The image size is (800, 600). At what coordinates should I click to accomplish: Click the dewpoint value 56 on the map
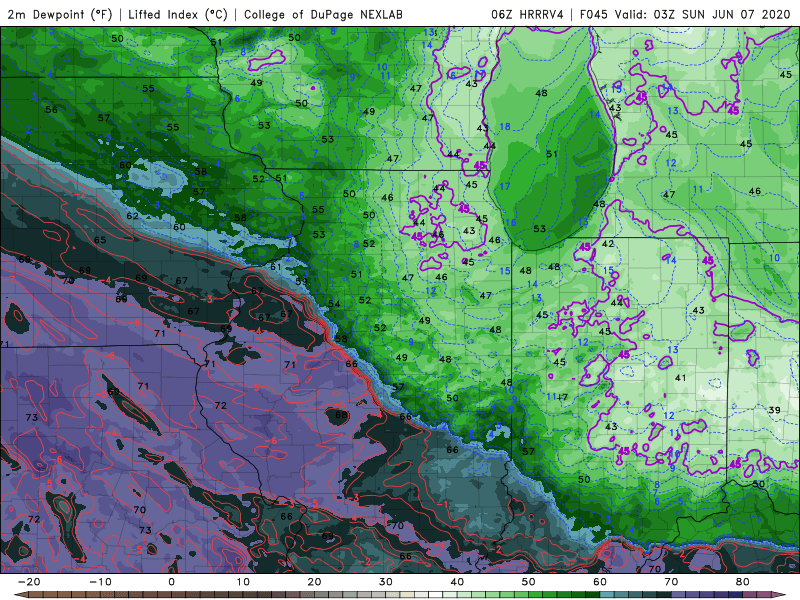(51, 110)
